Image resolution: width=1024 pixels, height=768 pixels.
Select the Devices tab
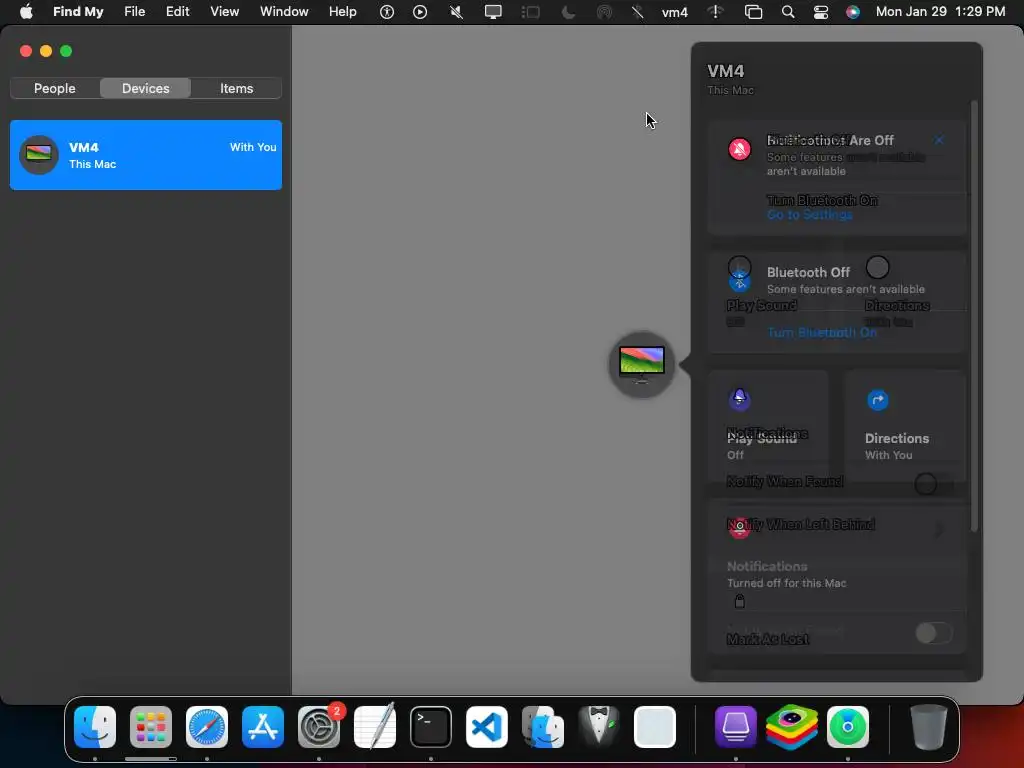[x=146, y=88]
